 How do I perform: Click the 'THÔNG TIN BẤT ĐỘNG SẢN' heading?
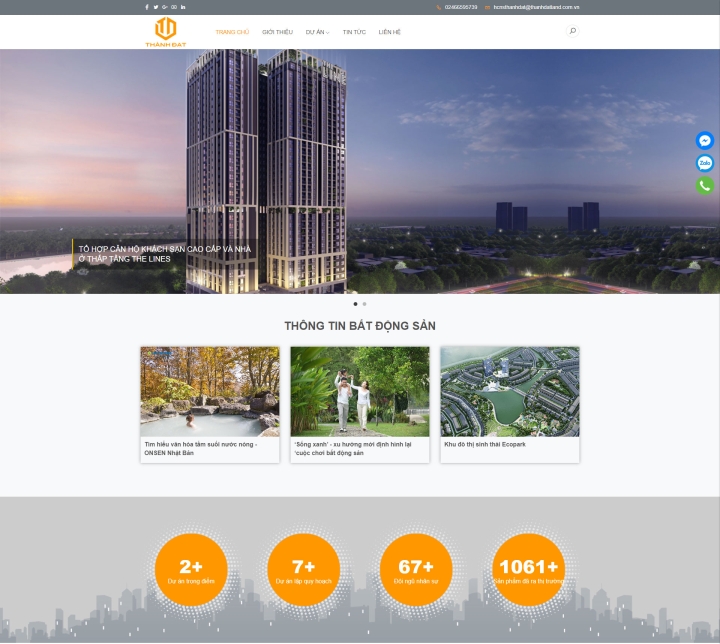tap(360, 326)
